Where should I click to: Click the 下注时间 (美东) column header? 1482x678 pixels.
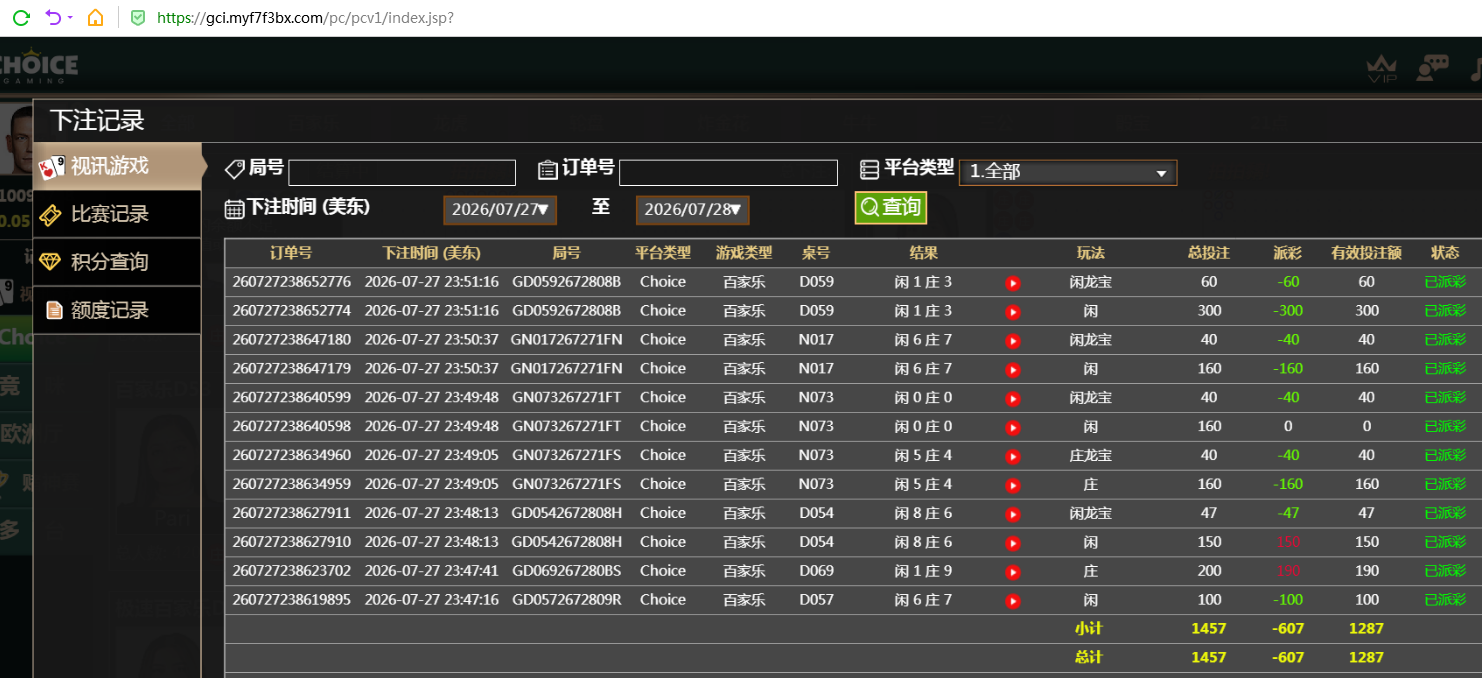tap(431, 253)
